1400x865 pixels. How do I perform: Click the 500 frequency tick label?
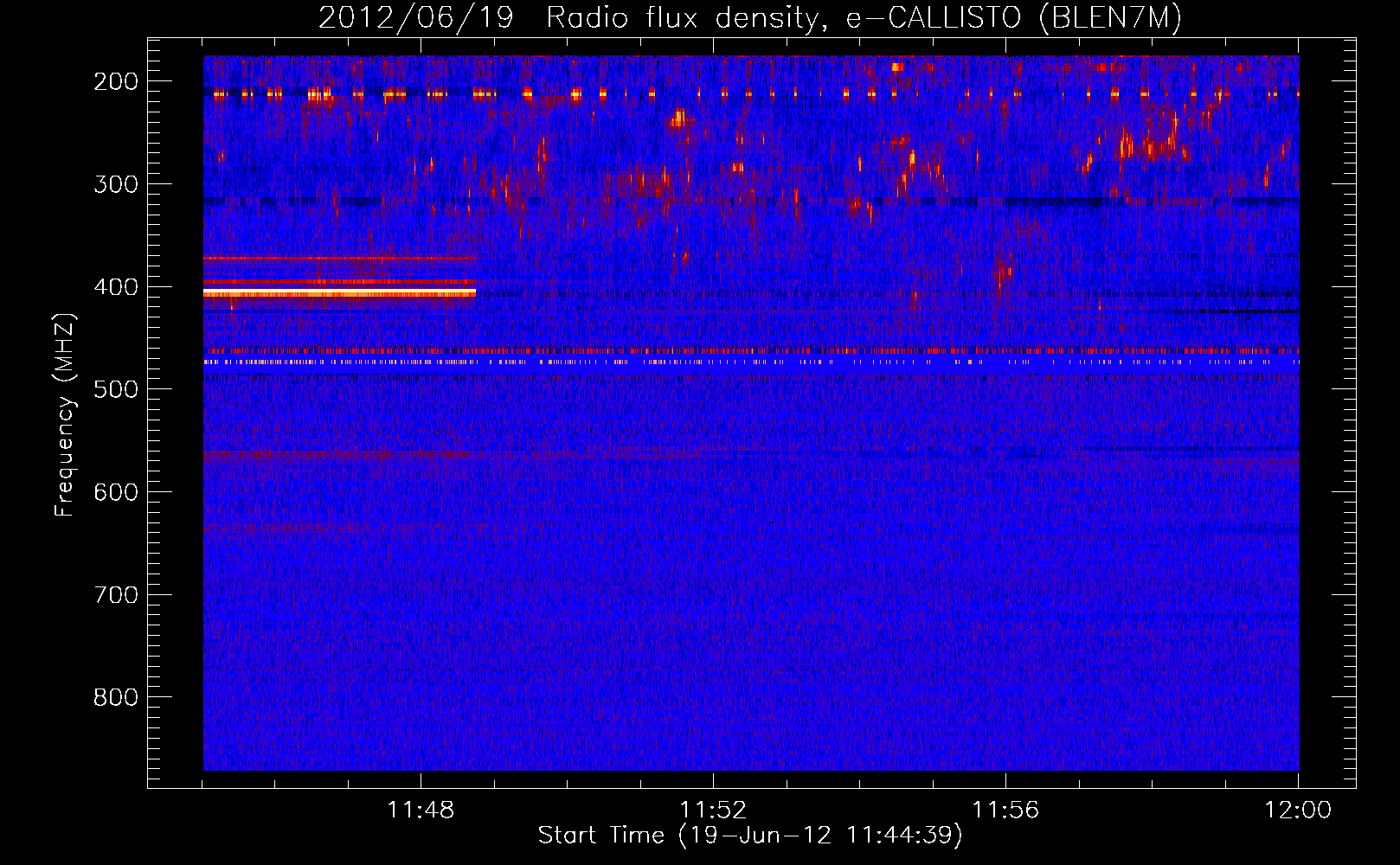116,390
